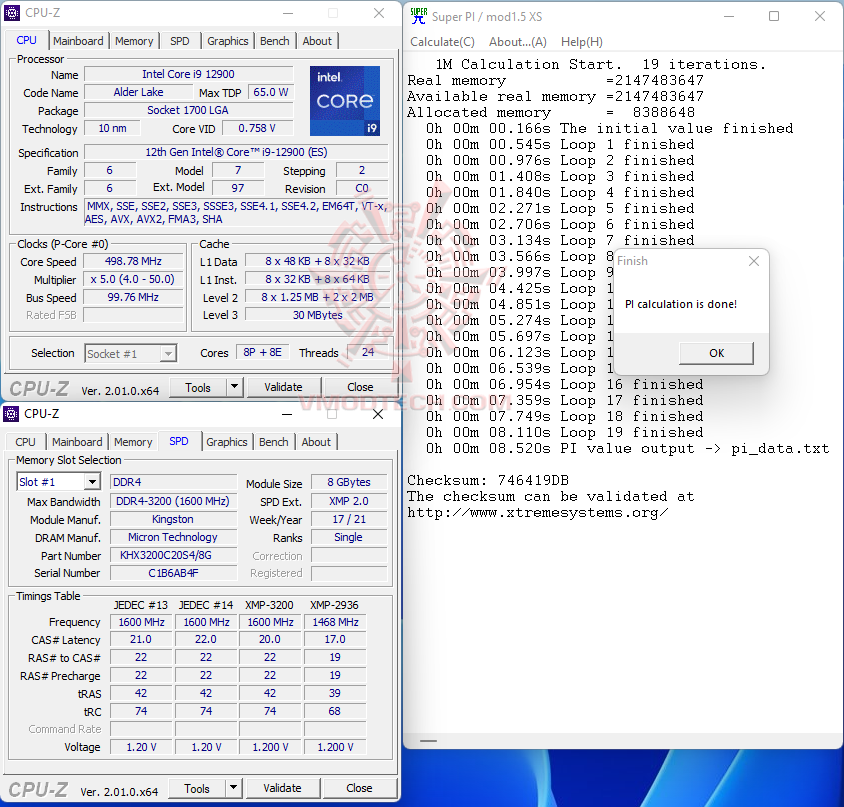
Task: Click the Package value Socket 1700 LGA
Action: click(x=189, y=110)
